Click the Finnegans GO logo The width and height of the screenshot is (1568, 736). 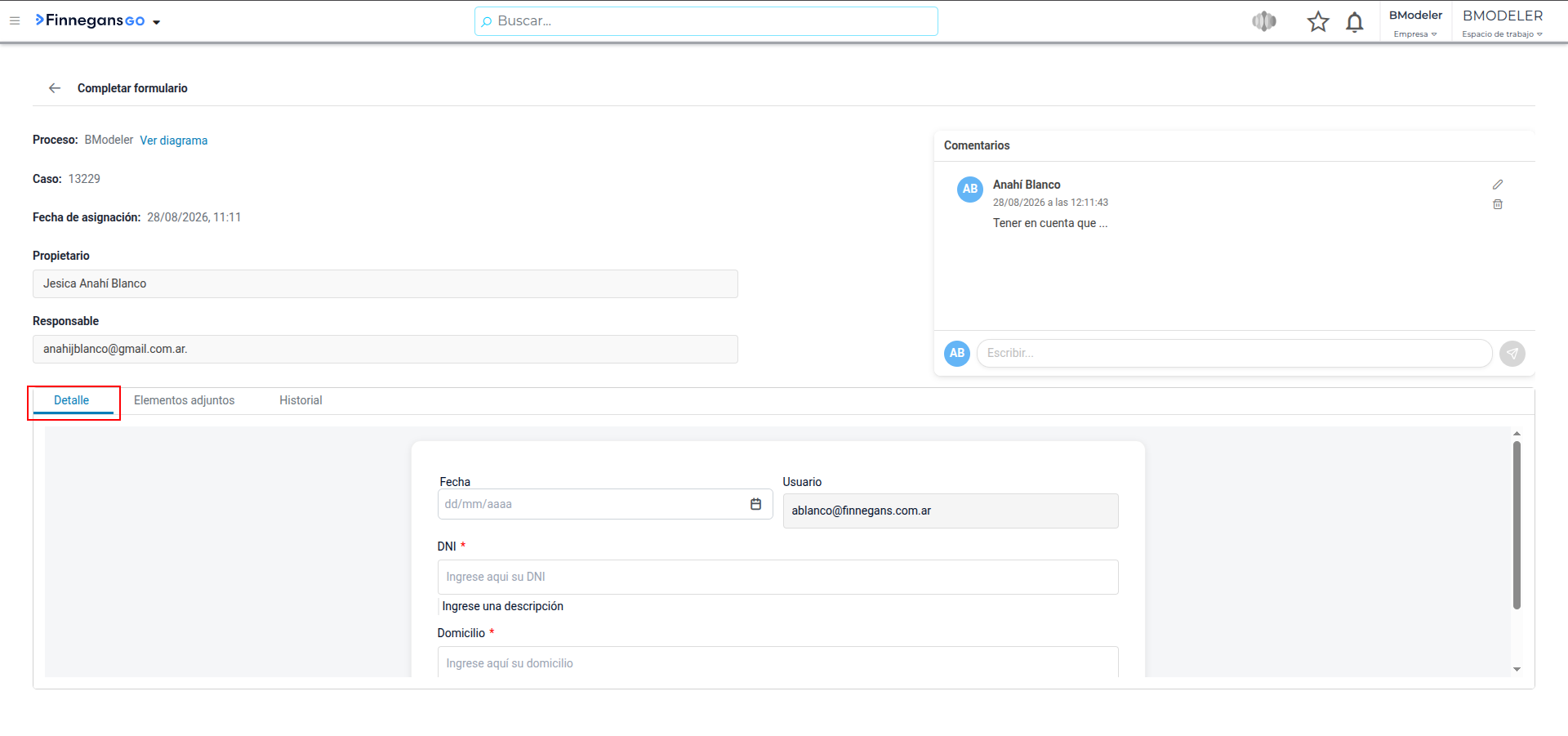[90, 20]
